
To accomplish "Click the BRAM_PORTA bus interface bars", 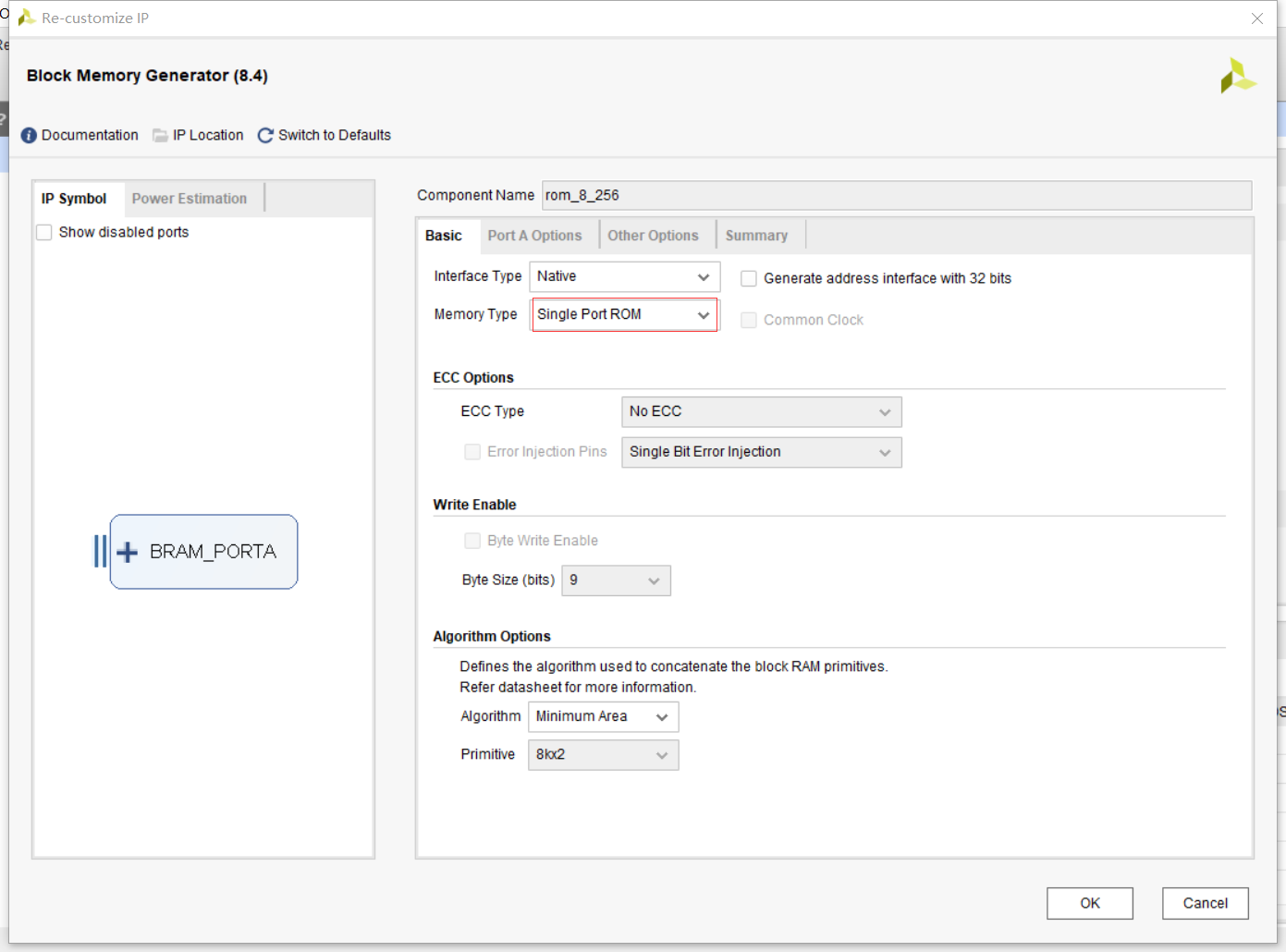I will click(101, 552).
